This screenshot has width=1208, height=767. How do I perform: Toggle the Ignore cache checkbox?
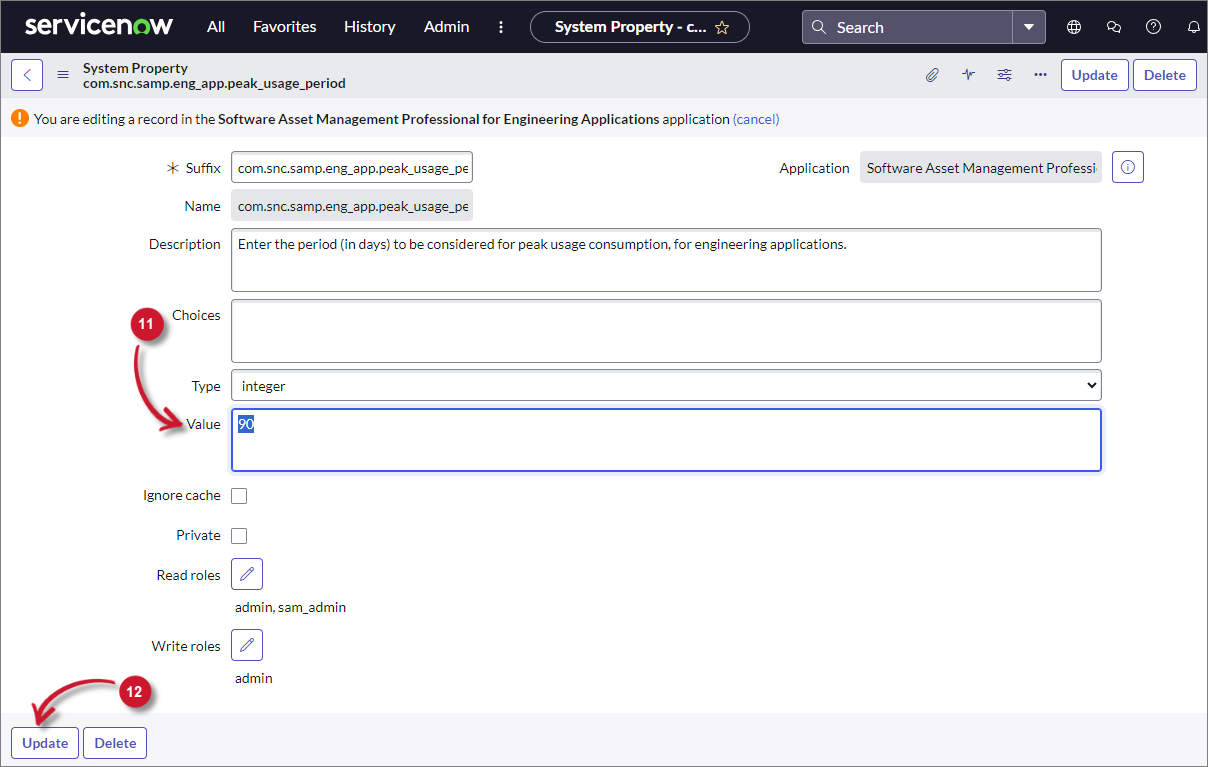tap(239, 496)
